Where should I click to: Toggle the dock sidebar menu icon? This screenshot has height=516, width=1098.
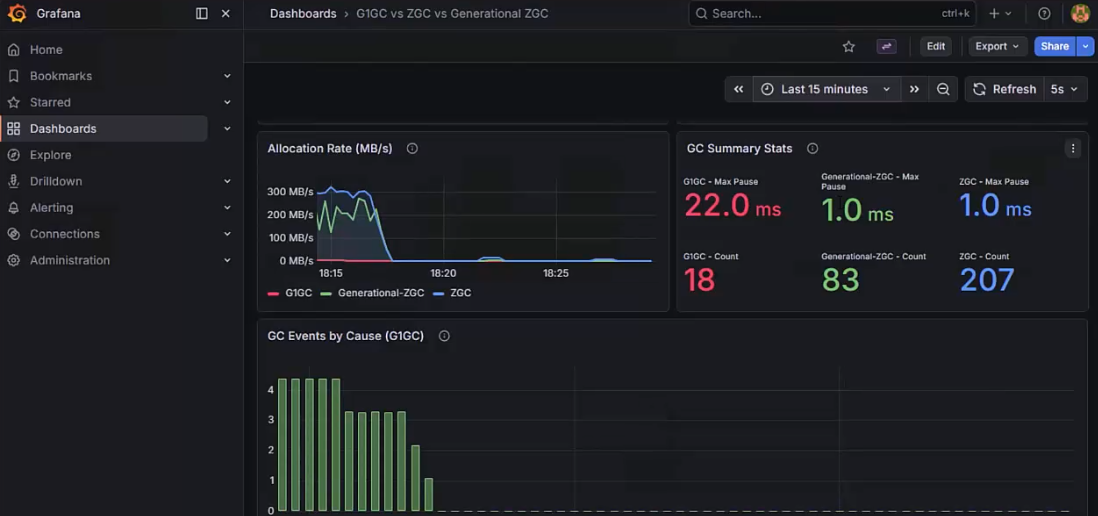point(202,13)
